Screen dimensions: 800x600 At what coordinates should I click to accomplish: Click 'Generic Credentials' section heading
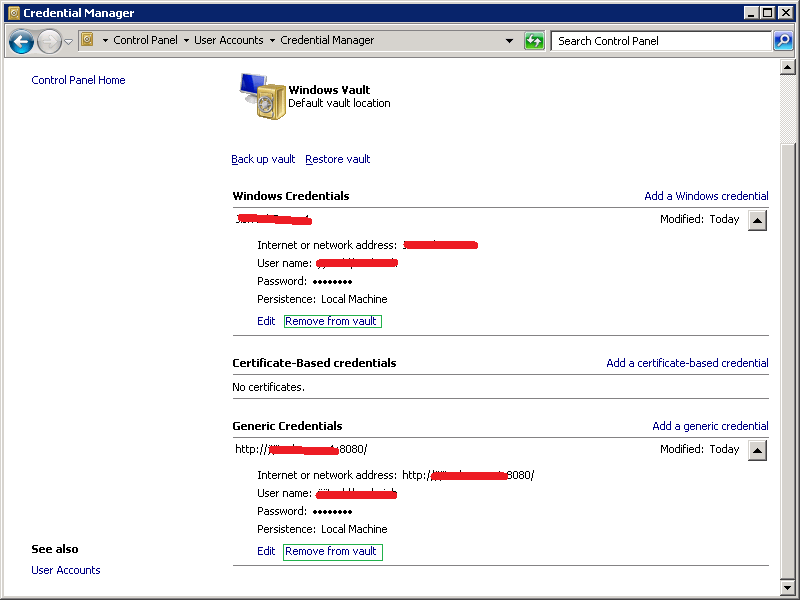tap(287, 426)
